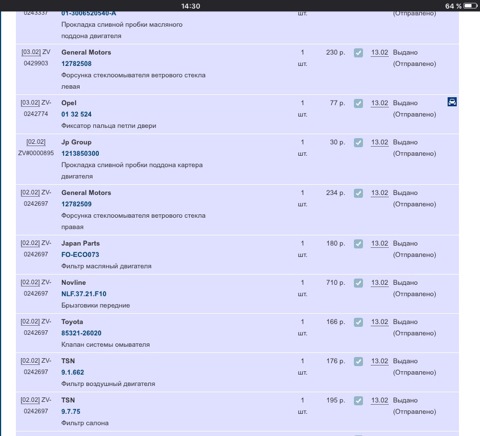Open the Jp Group part link 1213850300
Screen dimensions: 480x436
pyautogui.click(x=80, y=154)
